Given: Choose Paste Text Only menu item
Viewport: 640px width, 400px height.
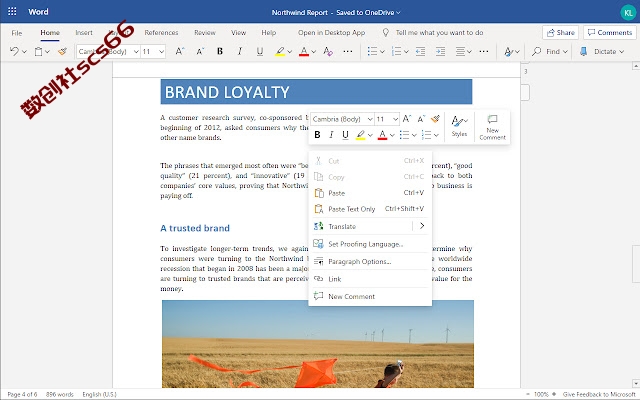Looking at the screenshot, I should [x=370, y=209].
